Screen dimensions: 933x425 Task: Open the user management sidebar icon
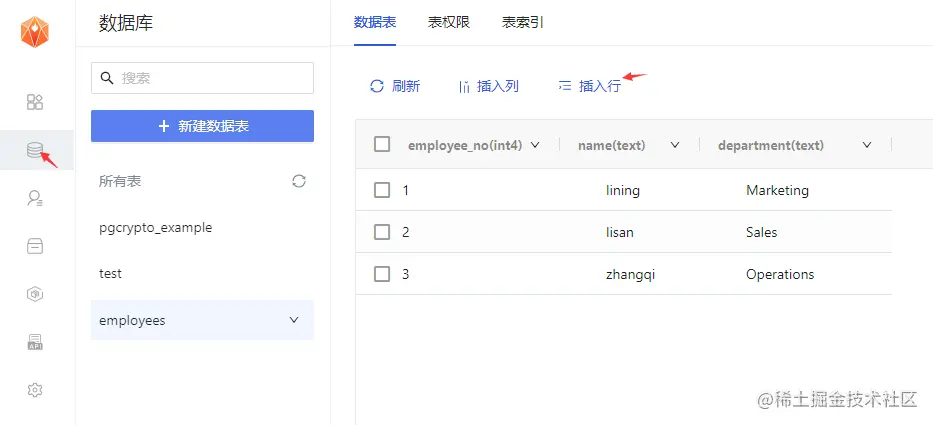click(35, 198)
